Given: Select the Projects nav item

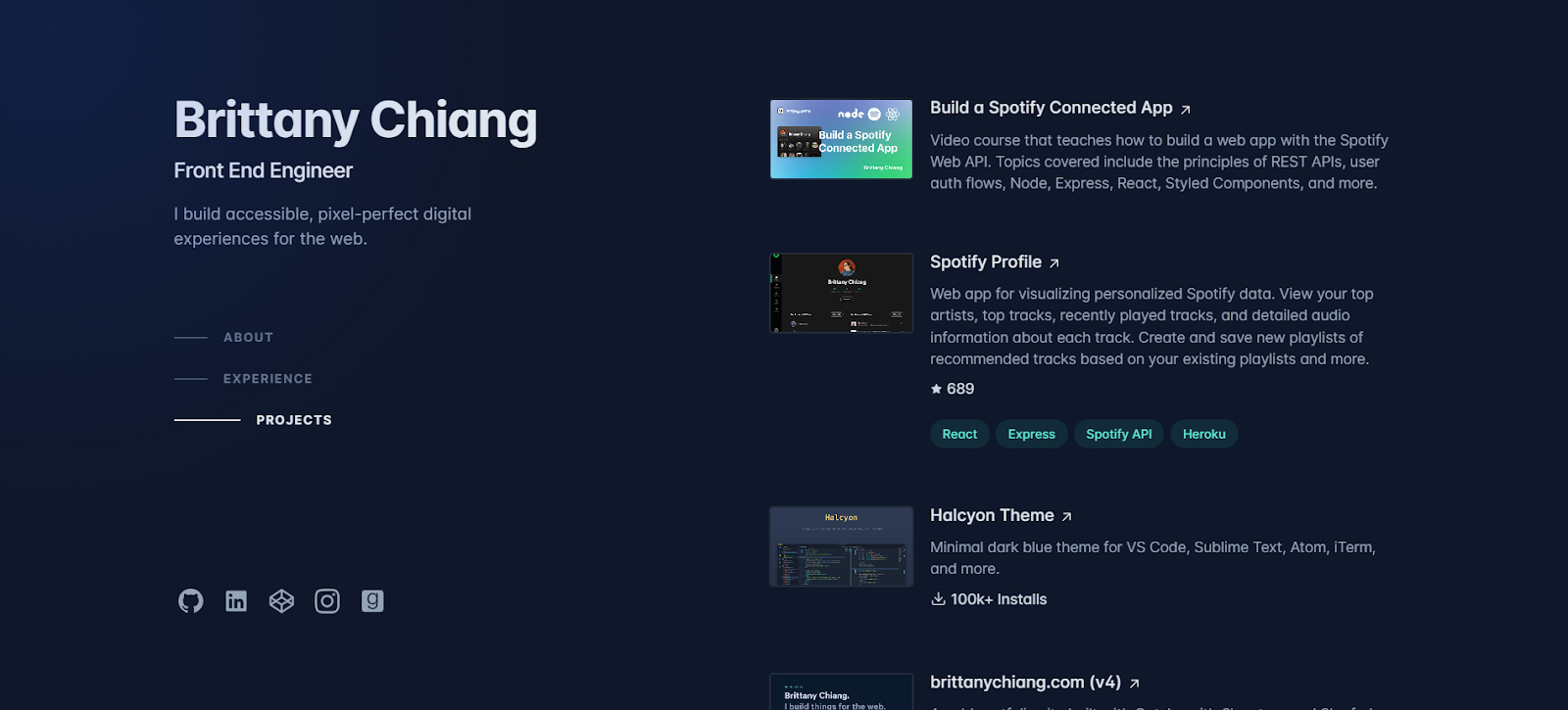Looking at the screenshot, I should [x=293, y=420].
